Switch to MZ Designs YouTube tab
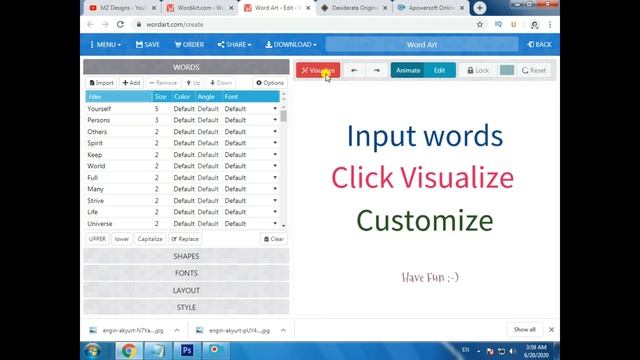The image size is (640, 360). [123, 8]
